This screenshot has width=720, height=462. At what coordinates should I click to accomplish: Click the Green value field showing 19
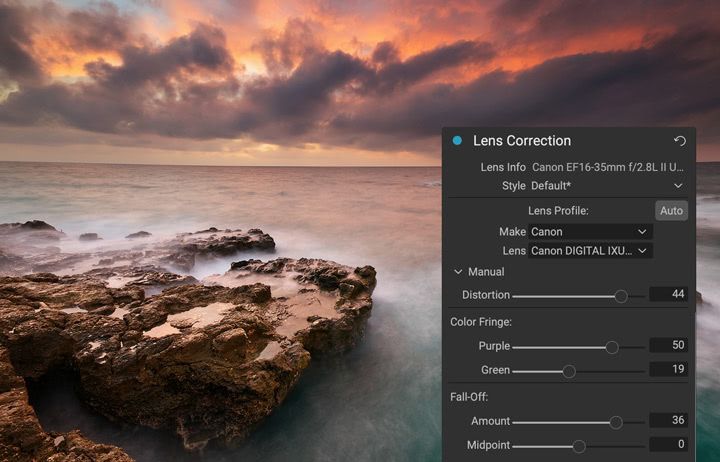pos(668,369)
